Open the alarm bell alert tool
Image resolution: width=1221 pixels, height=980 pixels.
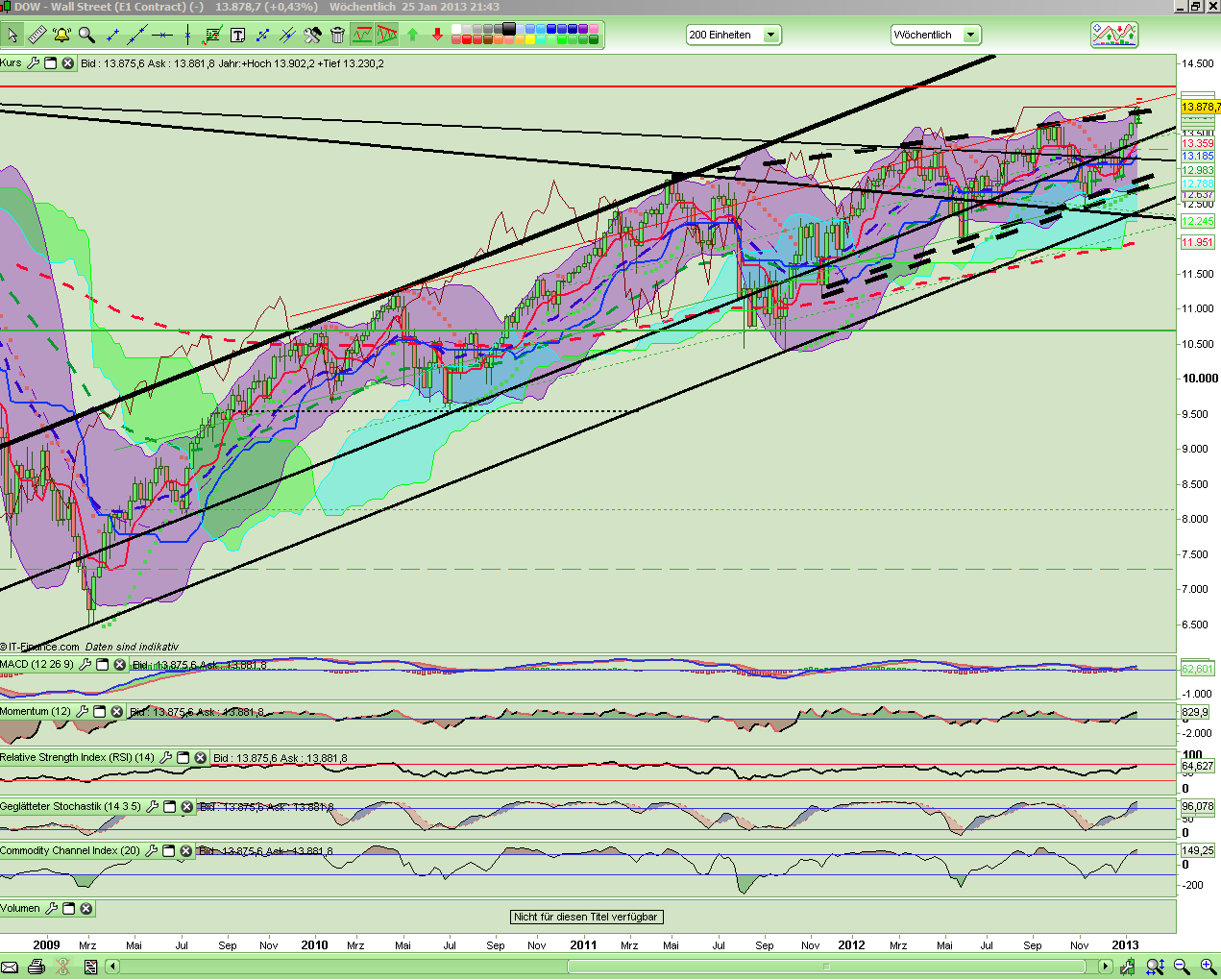pos(62,36)
